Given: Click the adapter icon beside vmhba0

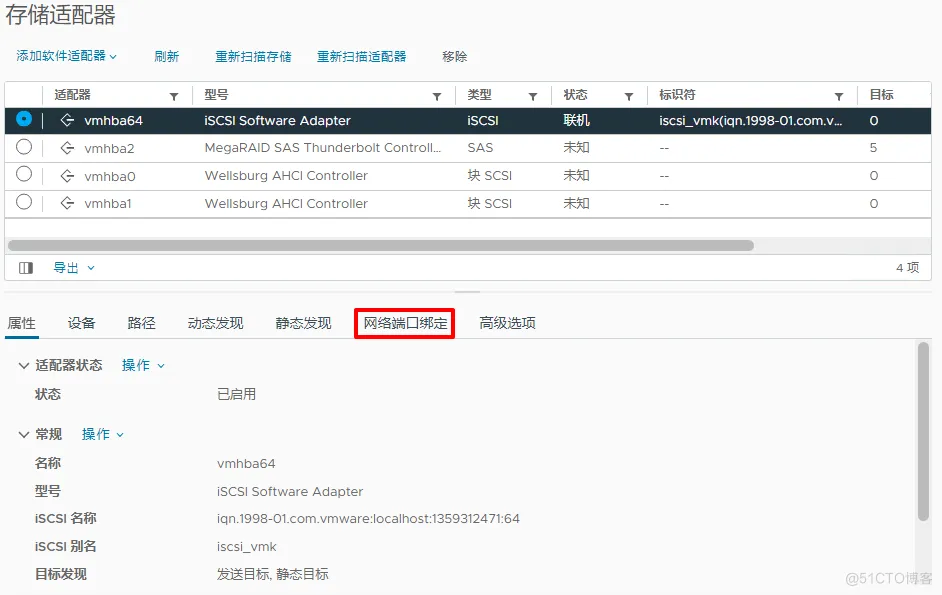Looking at the screenshot, I should 67,175.
